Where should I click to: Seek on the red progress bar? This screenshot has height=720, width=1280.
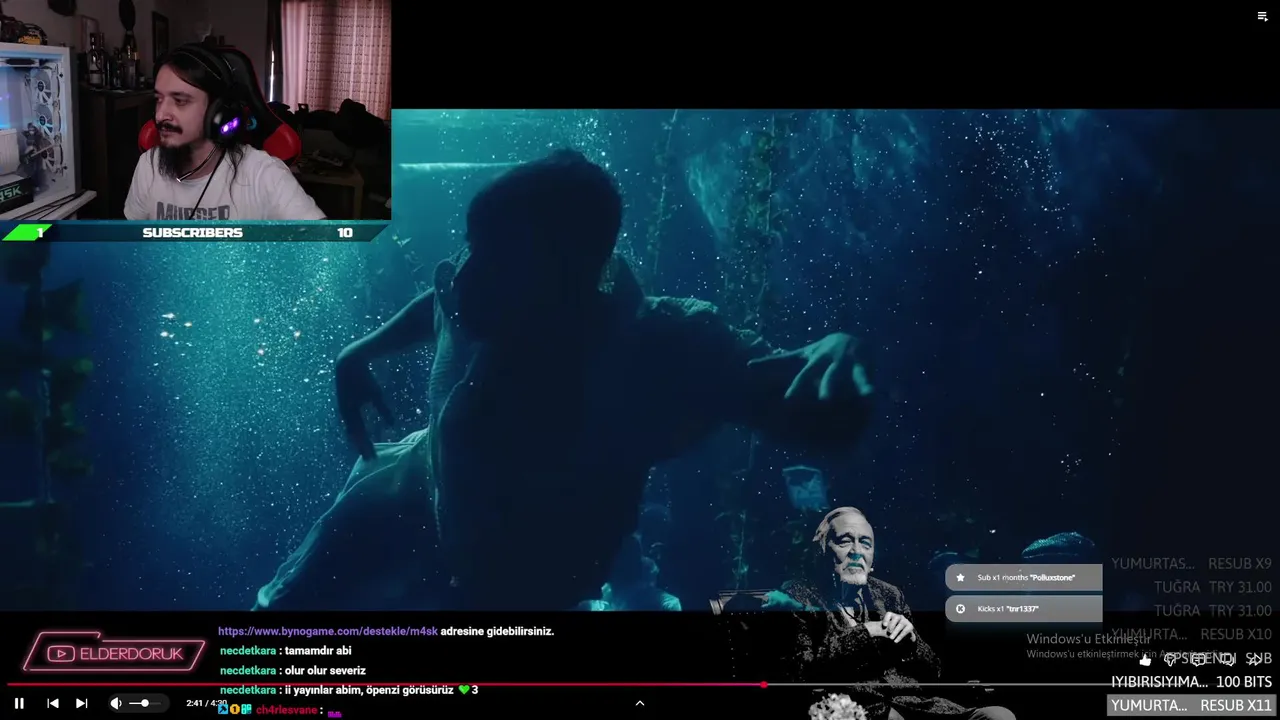[640, 685]
